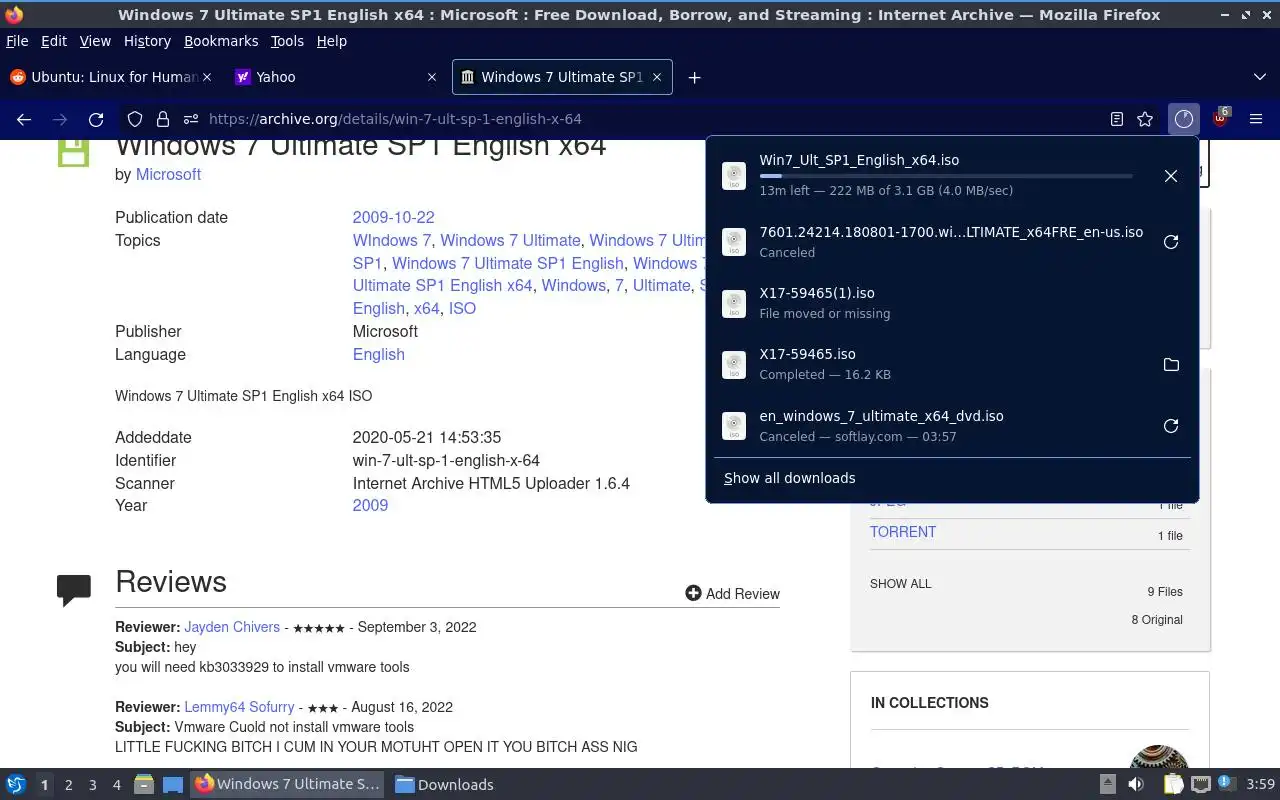Open the uBlock Origin extension icon

pos(1220,119)
